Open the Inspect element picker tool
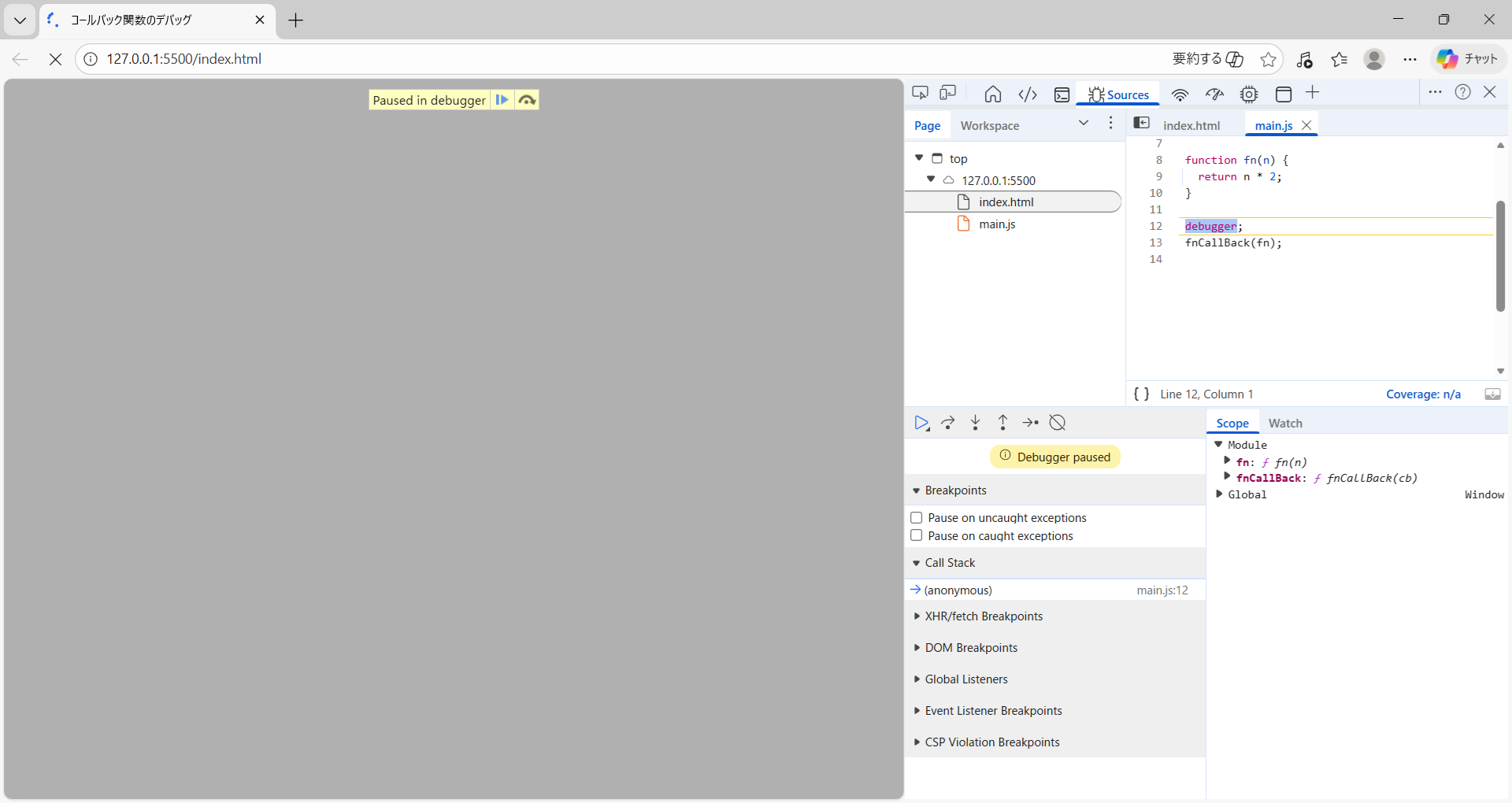The width and height of the screenshot is (1512, 803). point(920,94)
